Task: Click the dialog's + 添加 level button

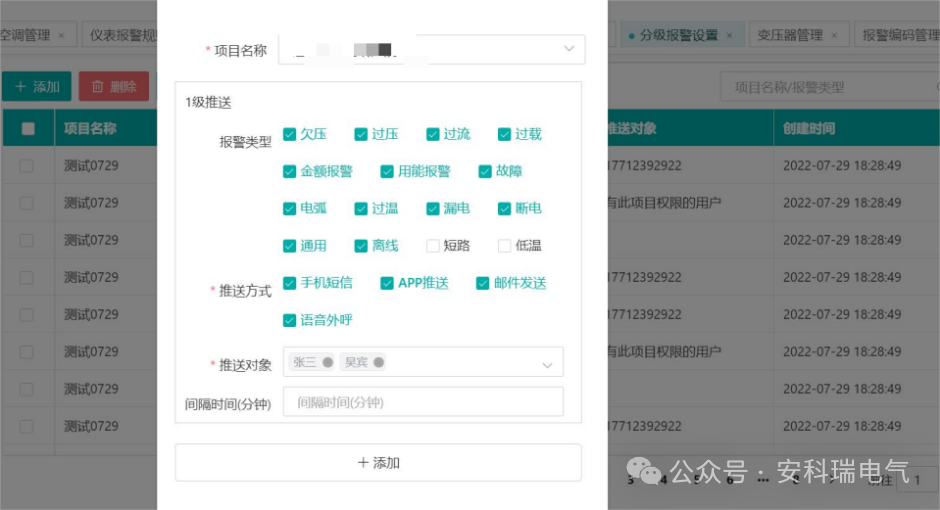Action: click(378, 463)
